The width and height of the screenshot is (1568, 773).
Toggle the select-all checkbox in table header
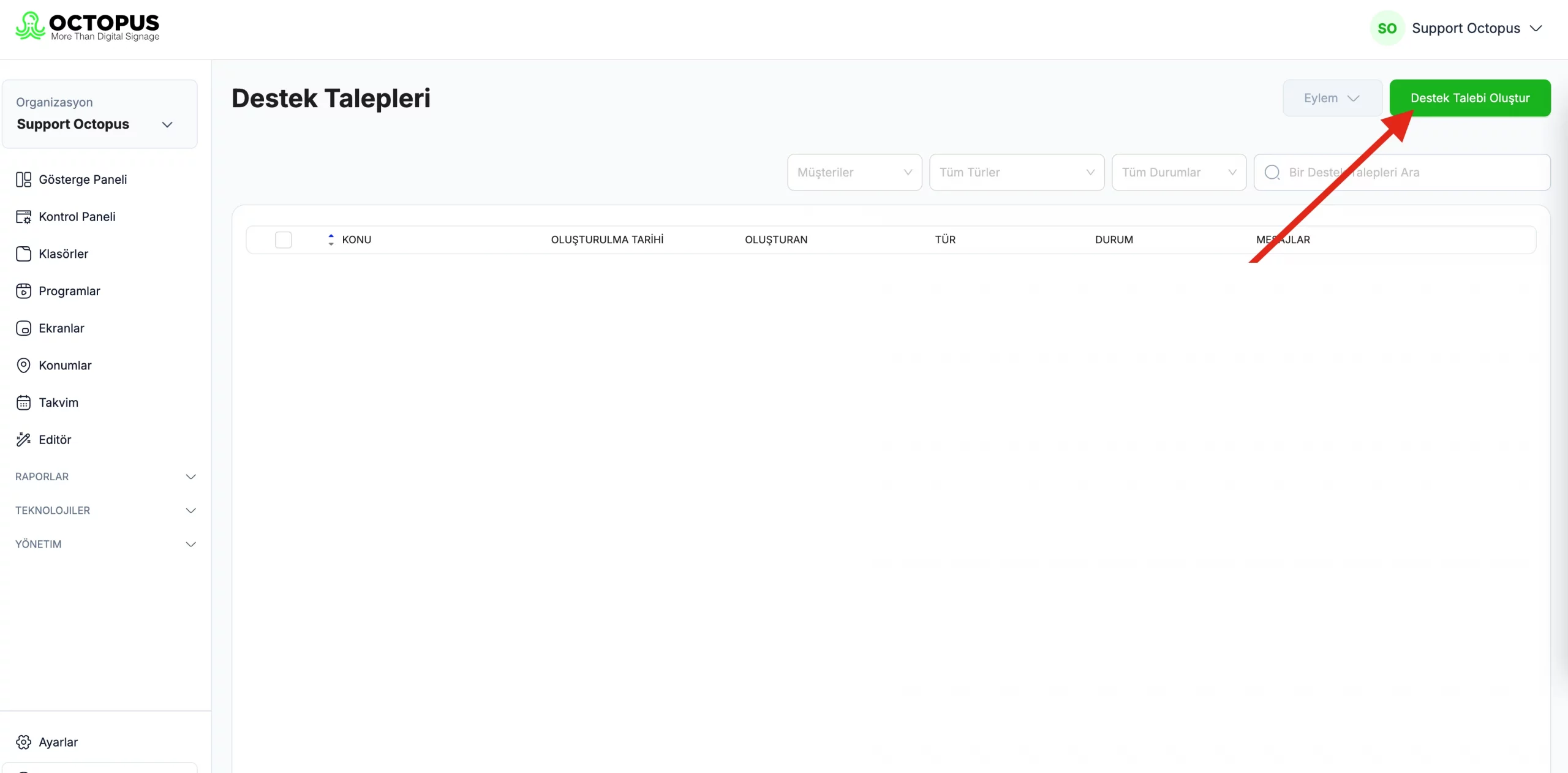284,239
